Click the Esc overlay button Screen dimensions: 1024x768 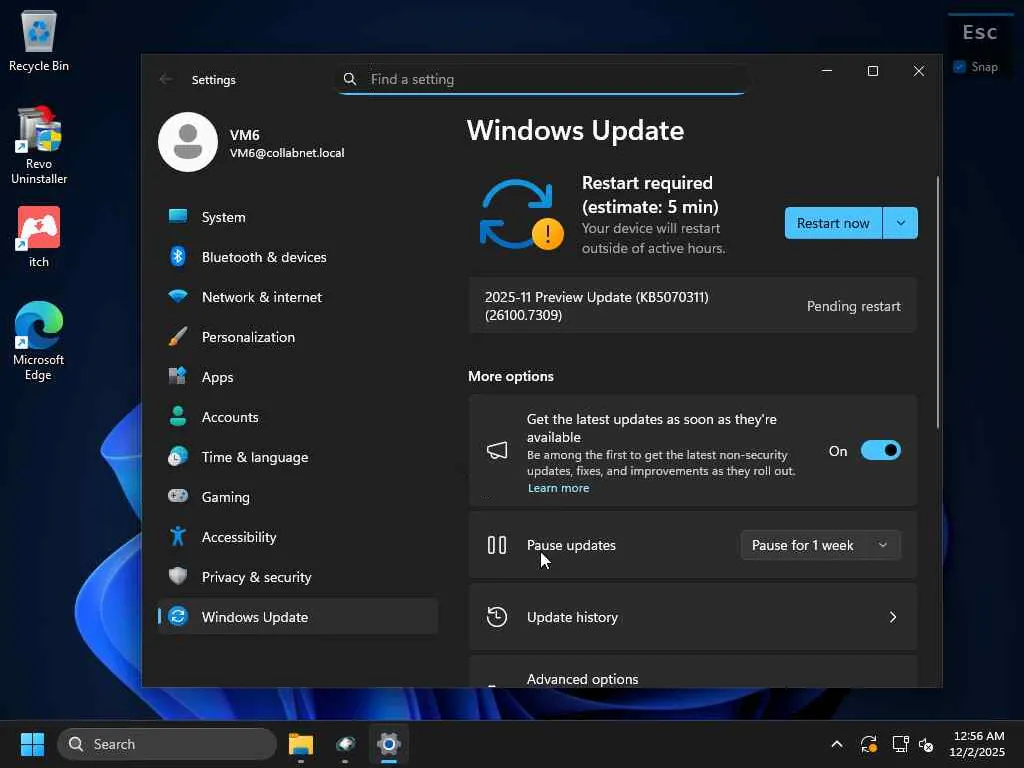click(980, 32)
